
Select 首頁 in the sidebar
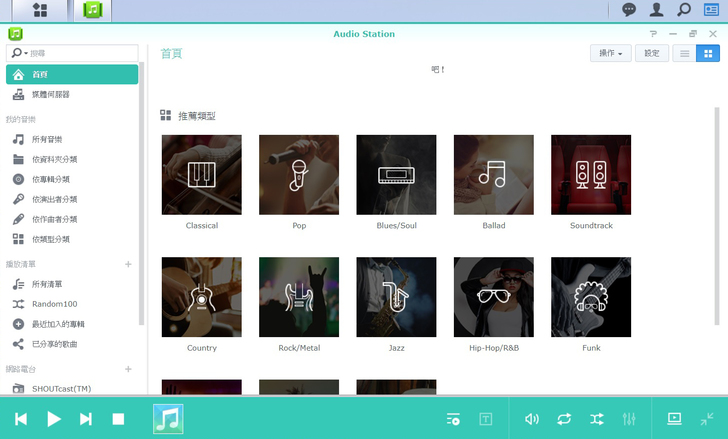[72, 74]
